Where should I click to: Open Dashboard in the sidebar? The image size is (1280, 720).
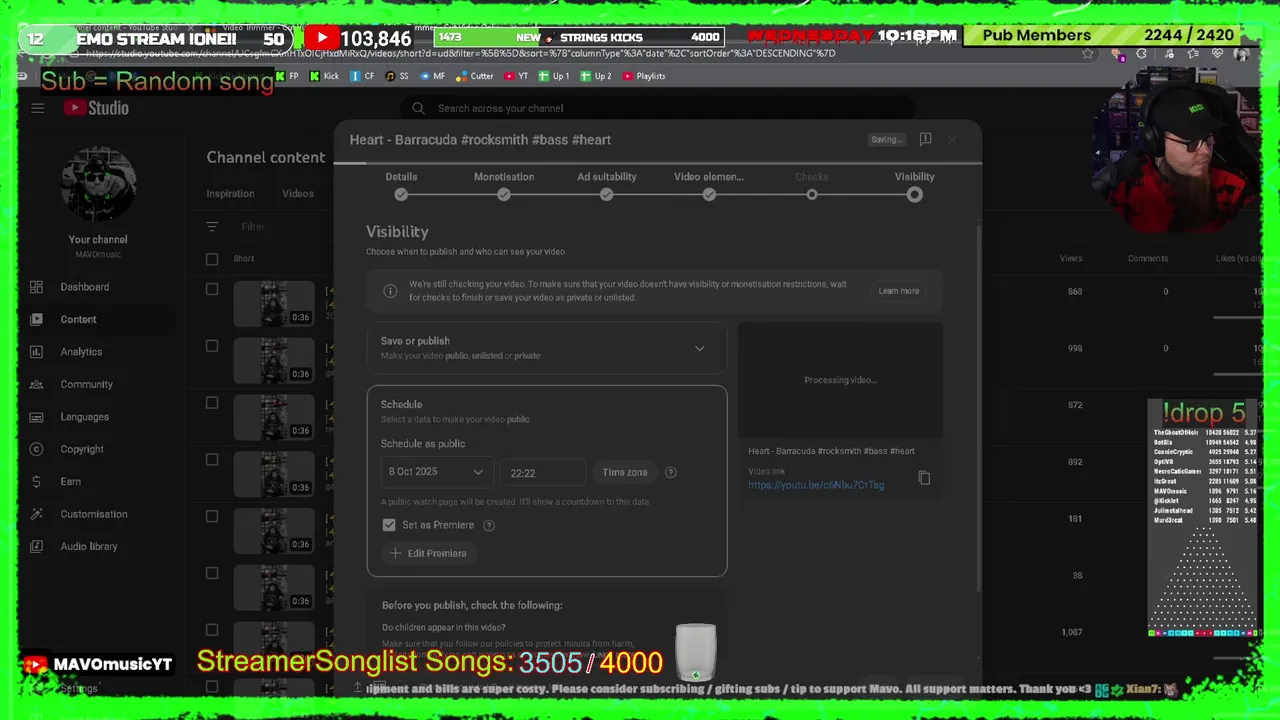pos(85,287)
